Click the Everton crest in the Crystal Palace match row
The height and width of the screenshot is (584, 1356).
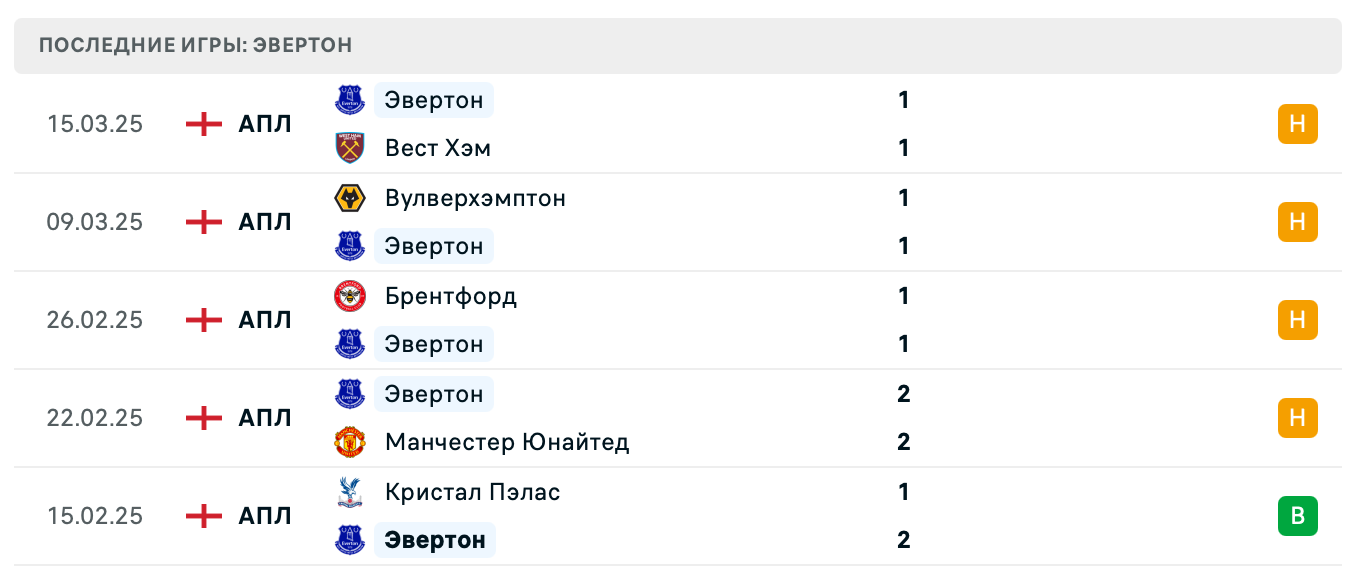coord(349,540)
